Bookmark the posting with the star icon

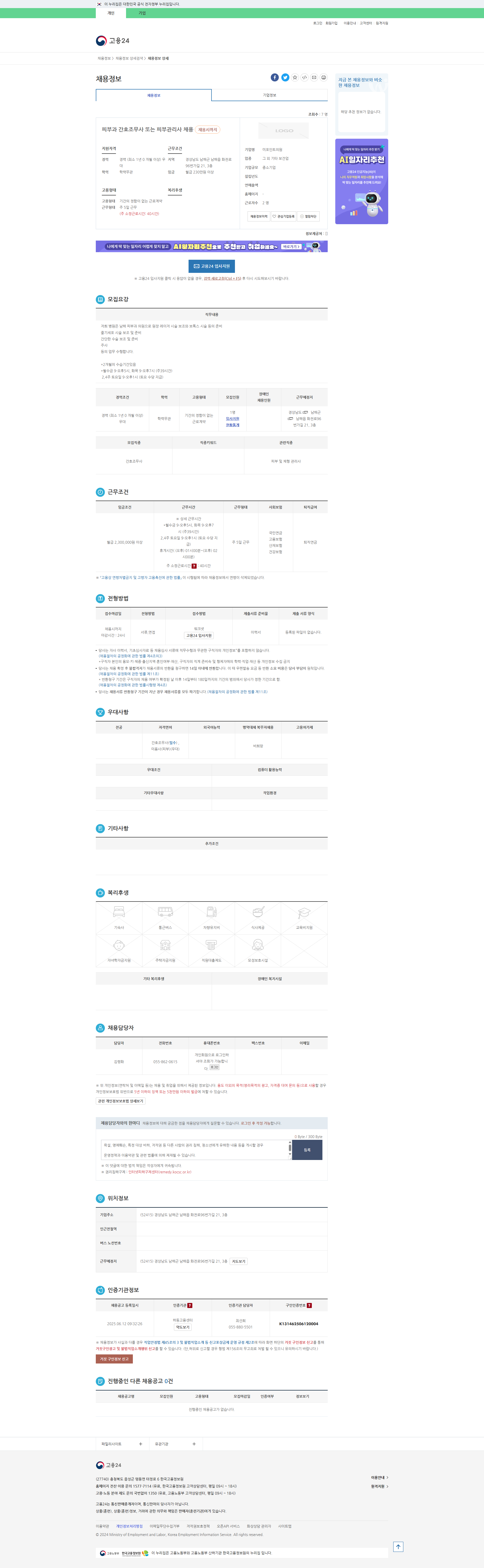(x=295, y=77)
